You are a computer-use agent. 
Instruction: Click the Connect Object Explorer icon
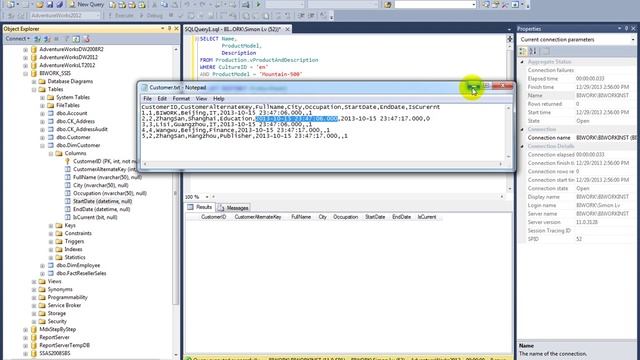[x=38, y=39]
